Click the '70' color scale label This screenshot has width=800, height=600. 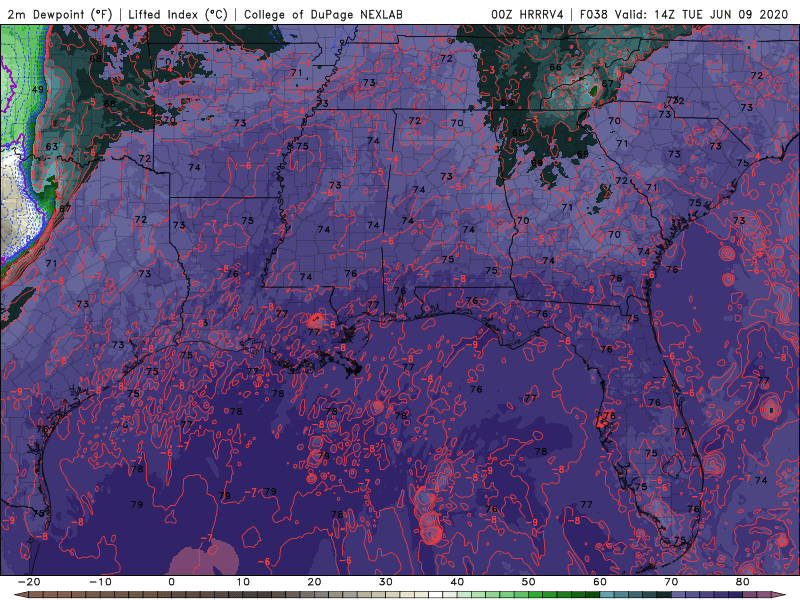[671, 582]
